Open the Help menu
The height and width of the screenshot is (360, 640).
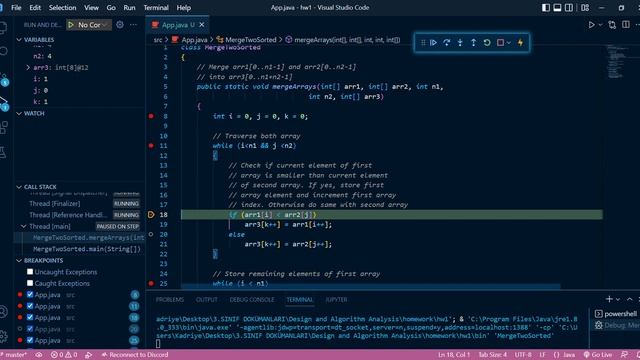click(184, 7)
